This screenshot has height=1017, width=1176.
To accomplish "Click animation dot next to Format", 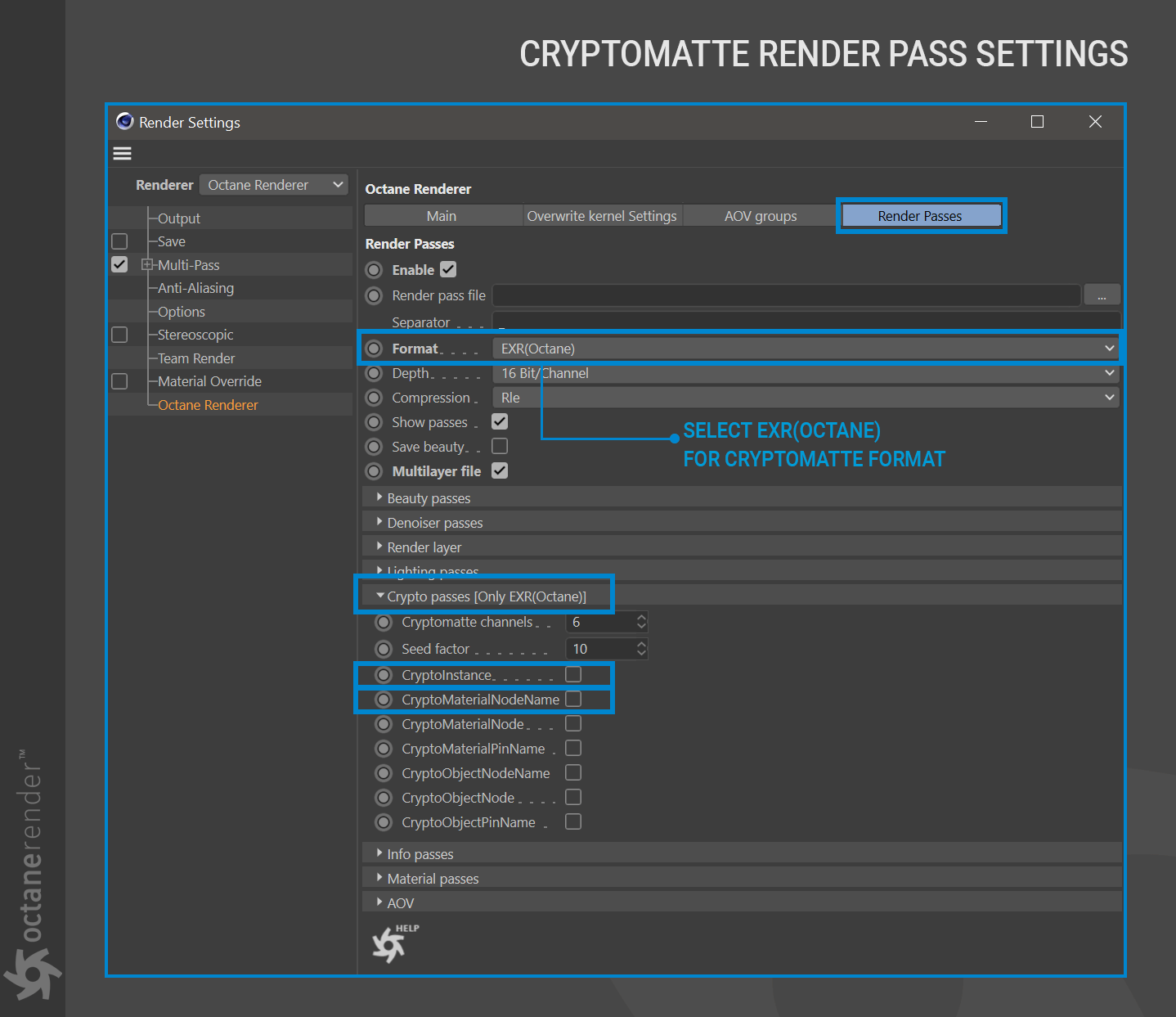I will tap(374, 349).
